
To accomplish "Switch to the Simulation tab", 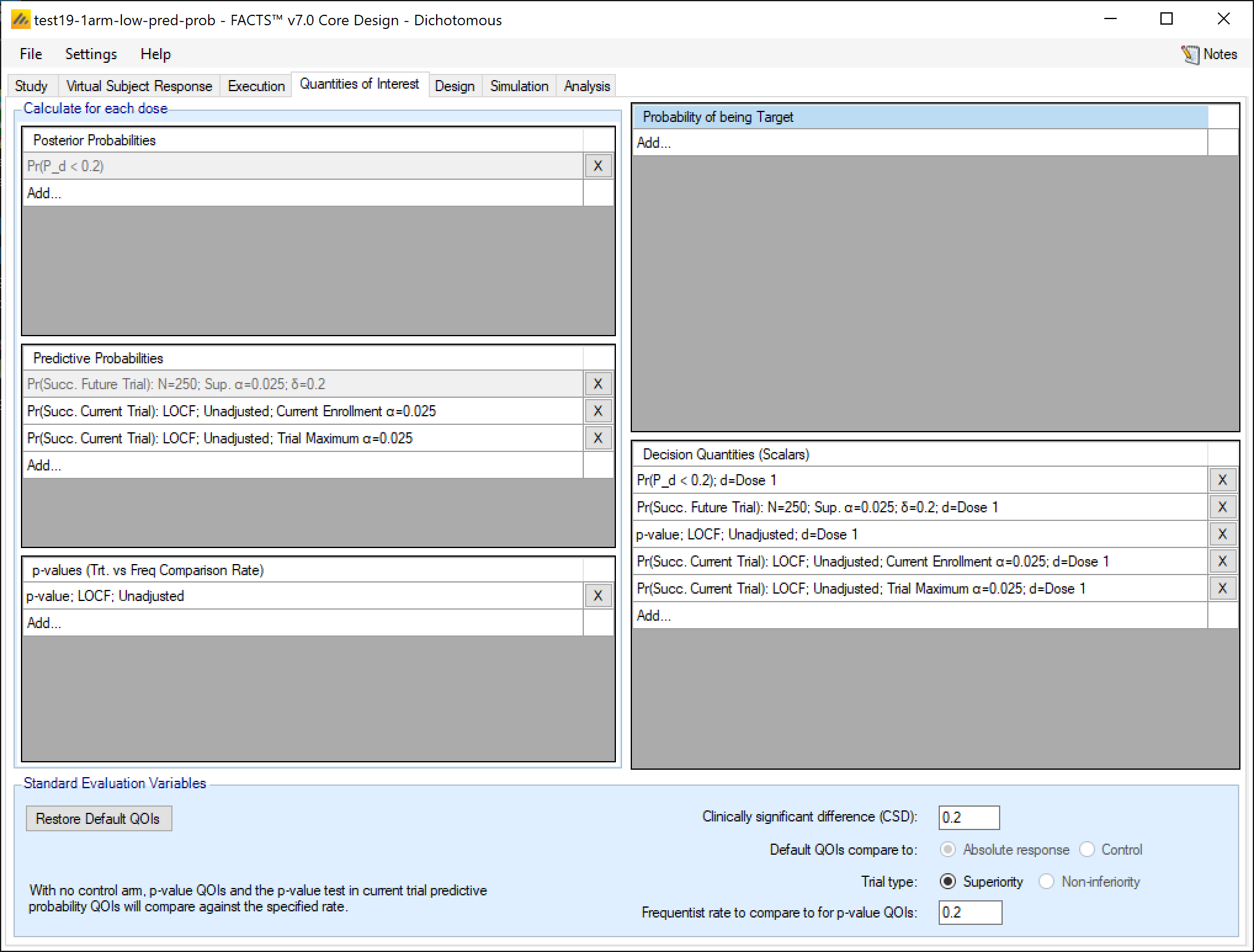I will click(x=519, y=86).
